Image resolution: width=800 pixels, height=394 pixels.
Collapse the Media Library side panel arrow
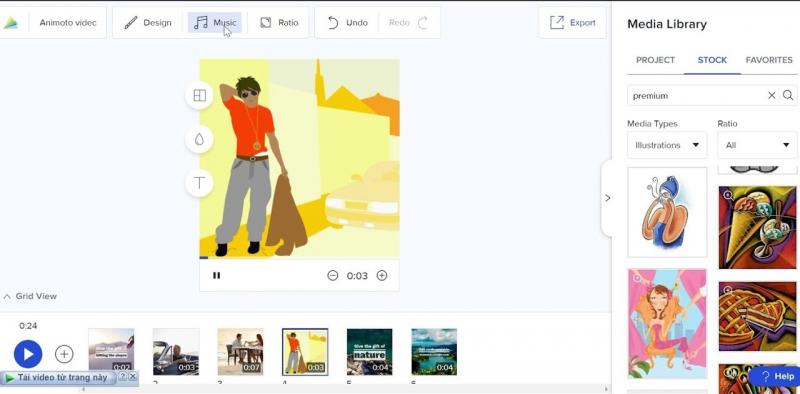tap(607, 198)
